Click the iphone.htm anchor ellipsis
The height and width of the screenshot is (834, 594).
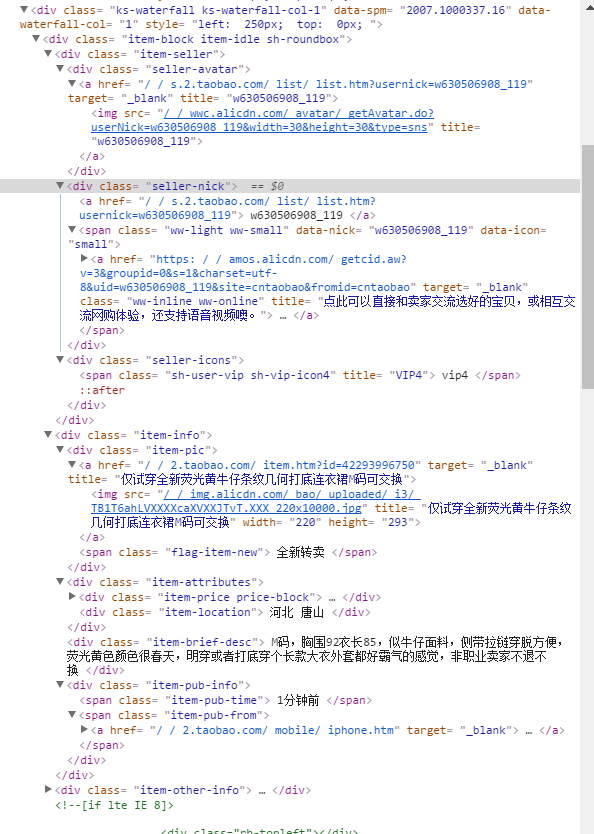pyautogui.click(x=529, y=730)
